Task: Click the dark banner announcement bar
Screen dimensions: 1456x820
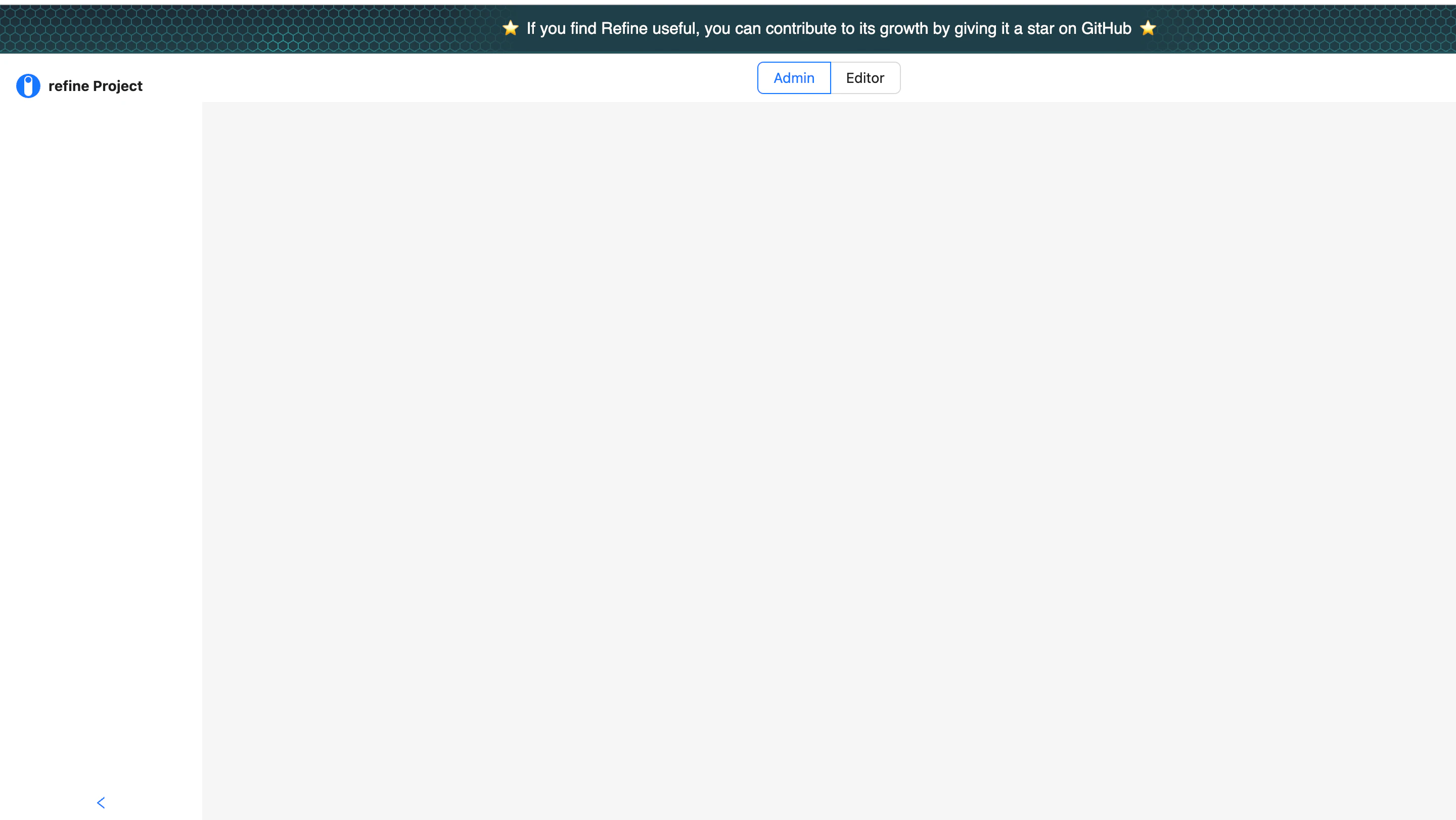Action: click(728, 28)
